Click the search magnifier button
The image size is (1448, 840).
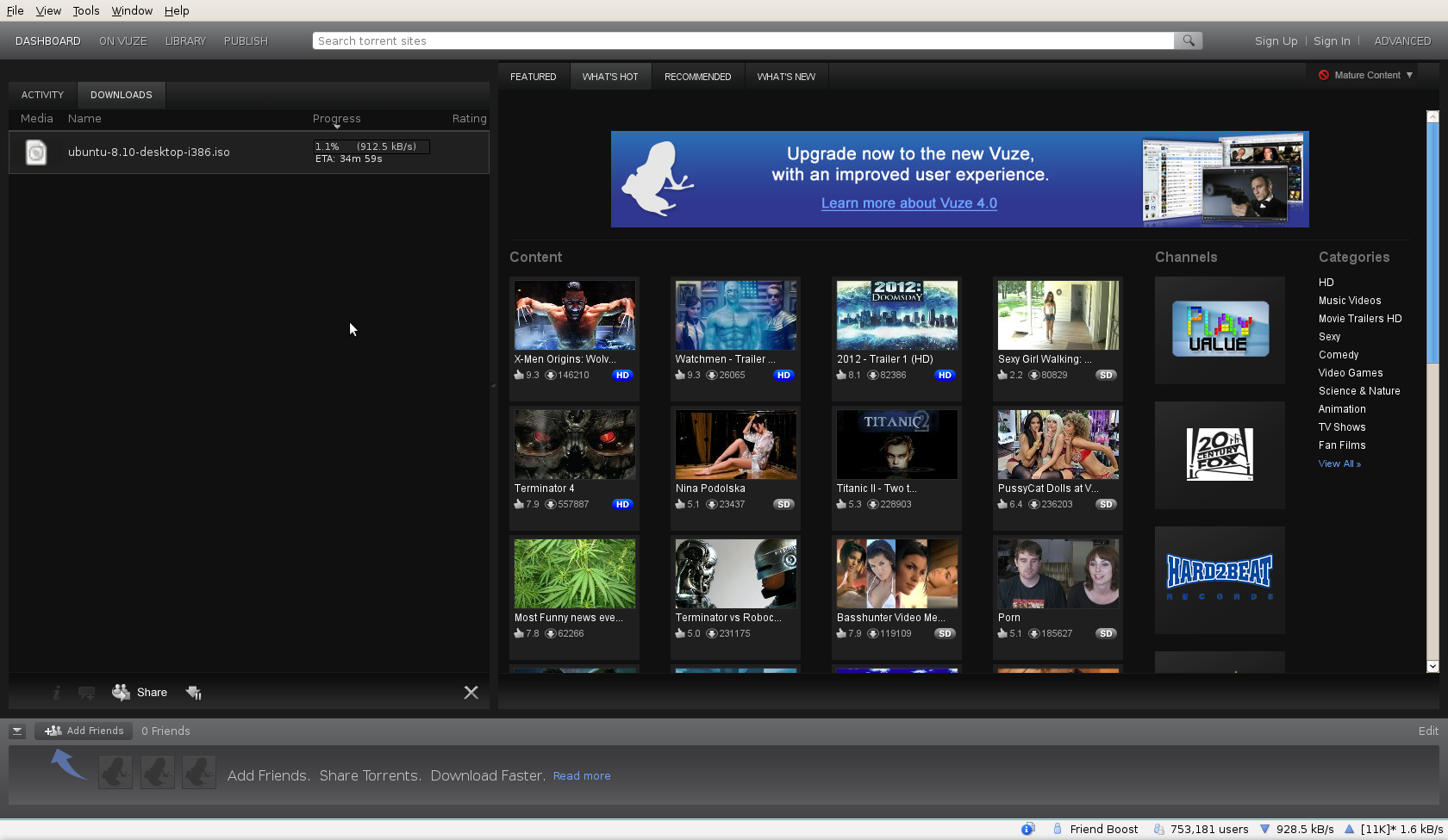click(x=1189, y=40)
